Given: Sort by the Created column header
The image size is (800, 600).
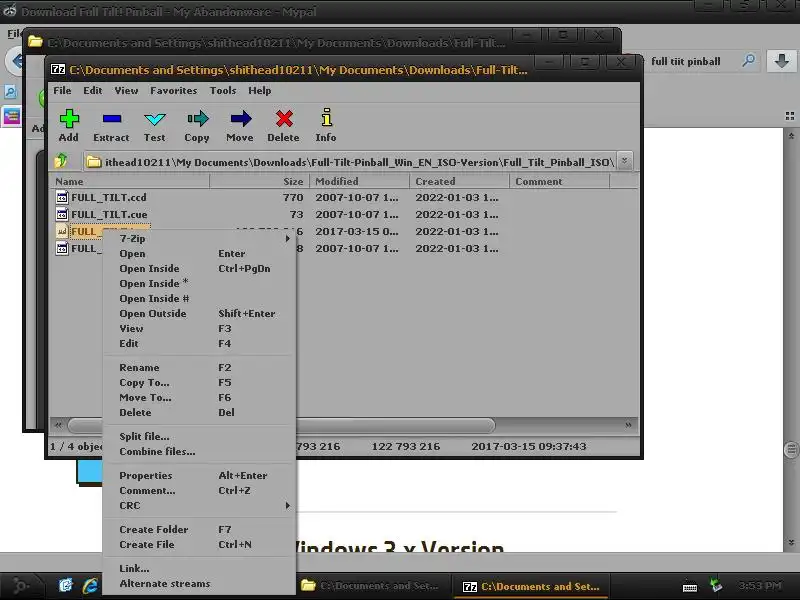Looking at the screenshot, I should (x=459, y=181).
